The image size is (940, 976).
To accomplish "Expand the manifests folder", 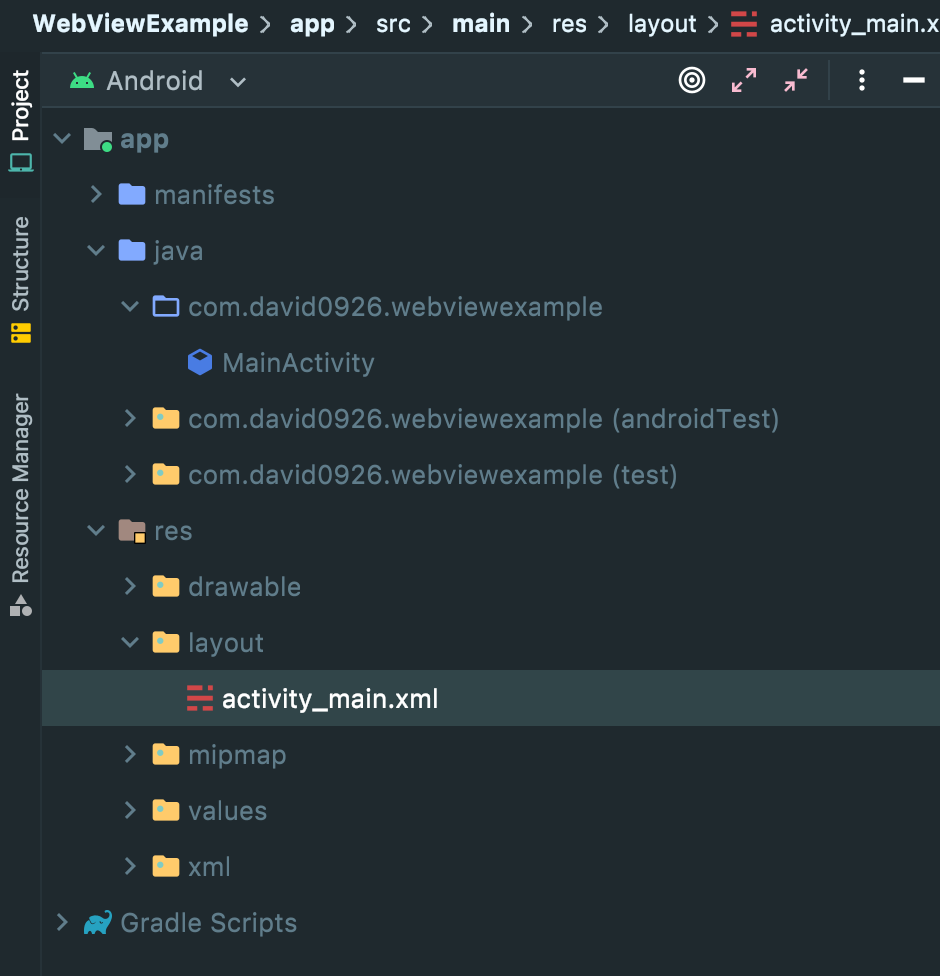I will click(97, 194).
